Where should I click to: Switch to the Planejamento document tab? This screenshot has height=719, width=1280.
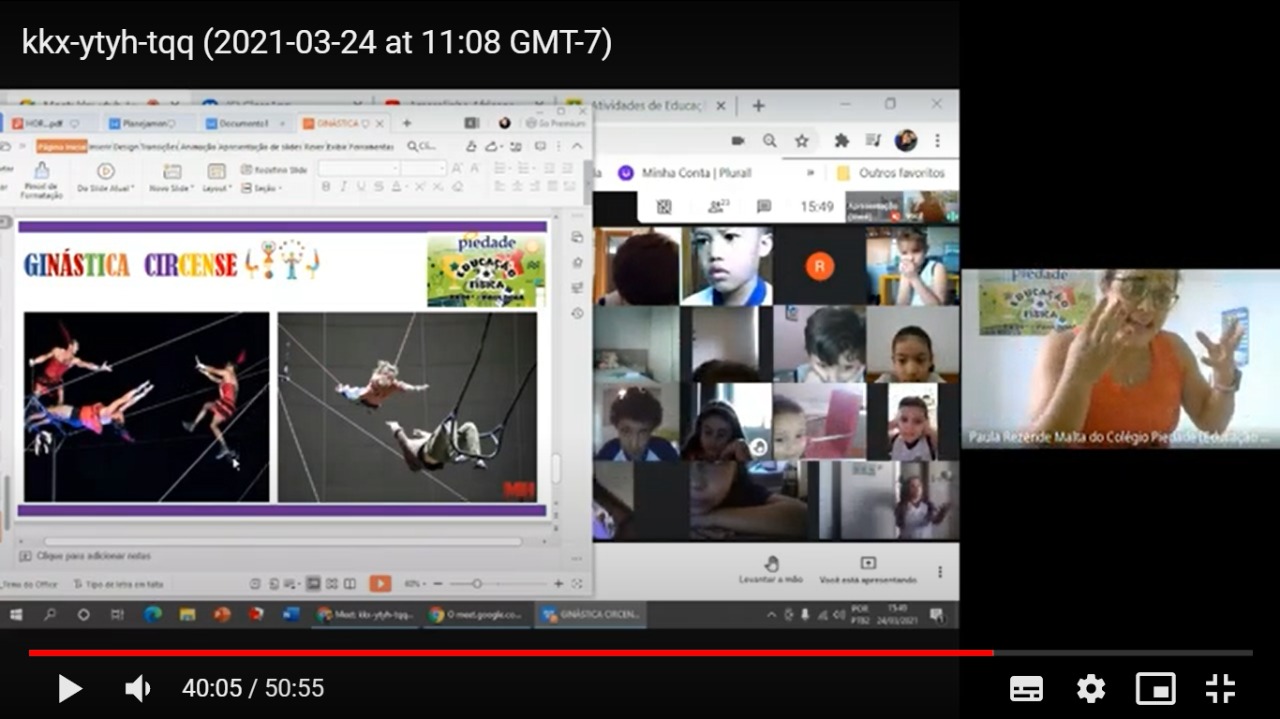point(148,124)
